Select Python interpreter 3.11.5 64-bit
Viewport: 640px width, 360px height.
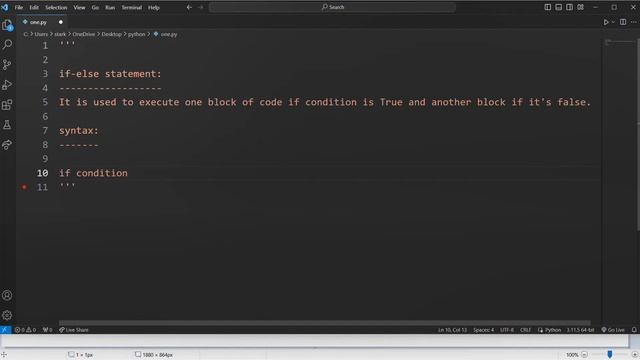(580, 330)
